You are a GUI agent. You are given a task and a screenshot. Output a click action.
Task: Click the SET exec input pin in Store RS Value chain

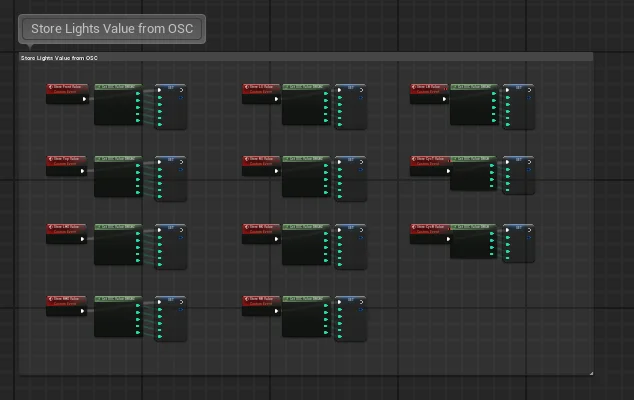[x=339, y=162]
